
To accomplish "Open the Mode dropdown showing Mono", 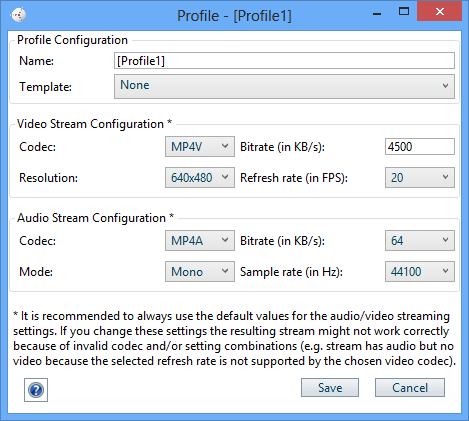I will coord(200,271).
